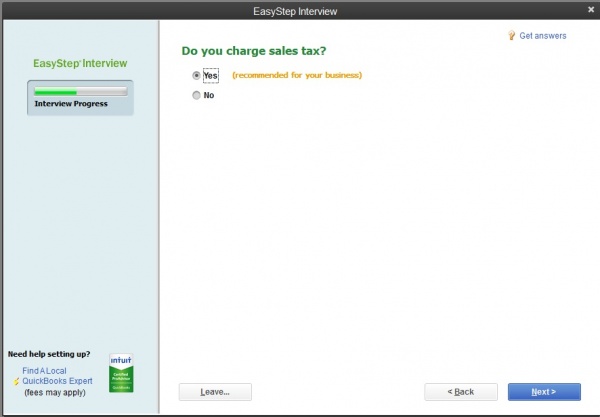
Task: Click the 'Interview Progress' label
Action: (71, 104)
